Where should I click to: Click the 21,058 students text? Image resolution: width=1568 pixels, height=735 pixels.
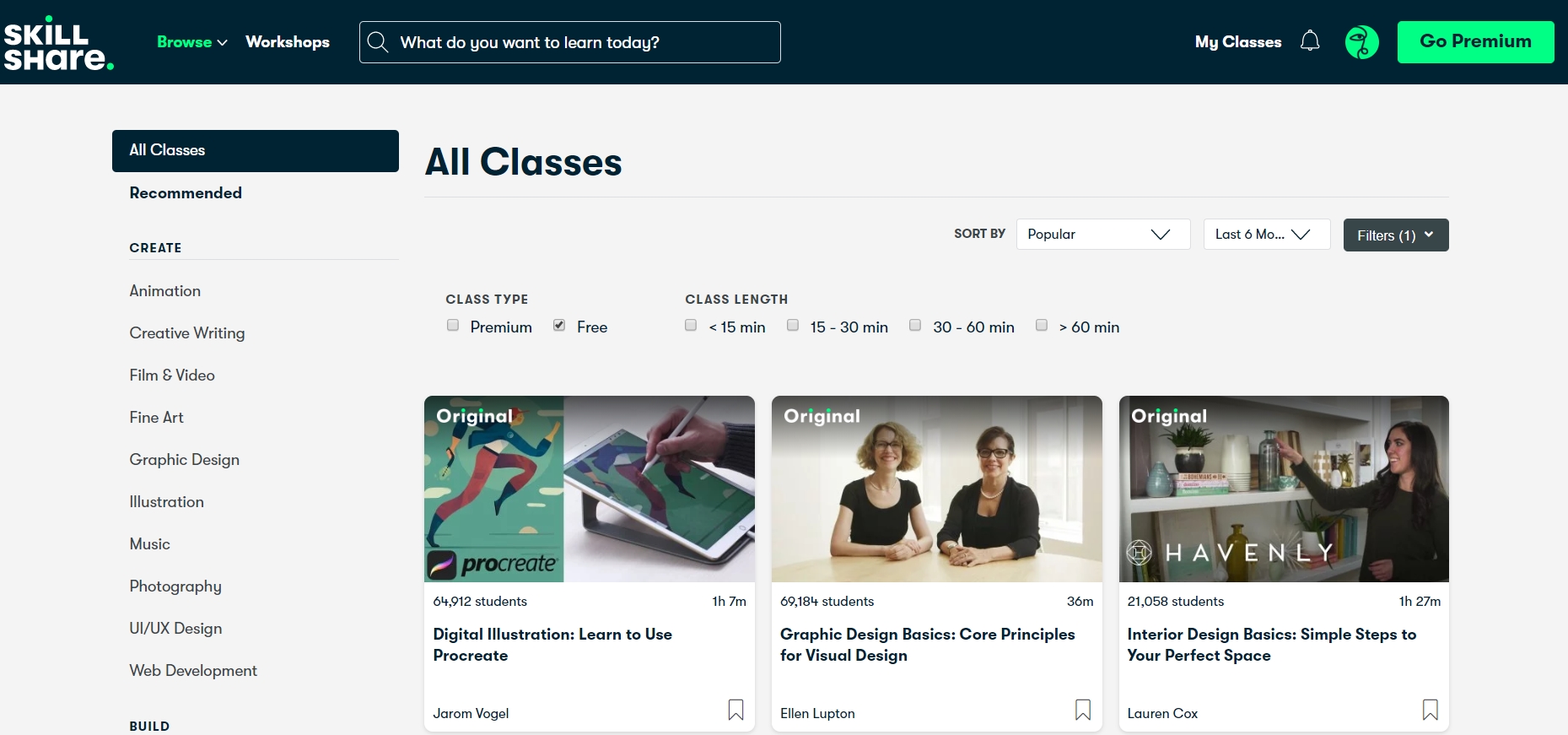pyautogui.click(x=1176, y=602)
